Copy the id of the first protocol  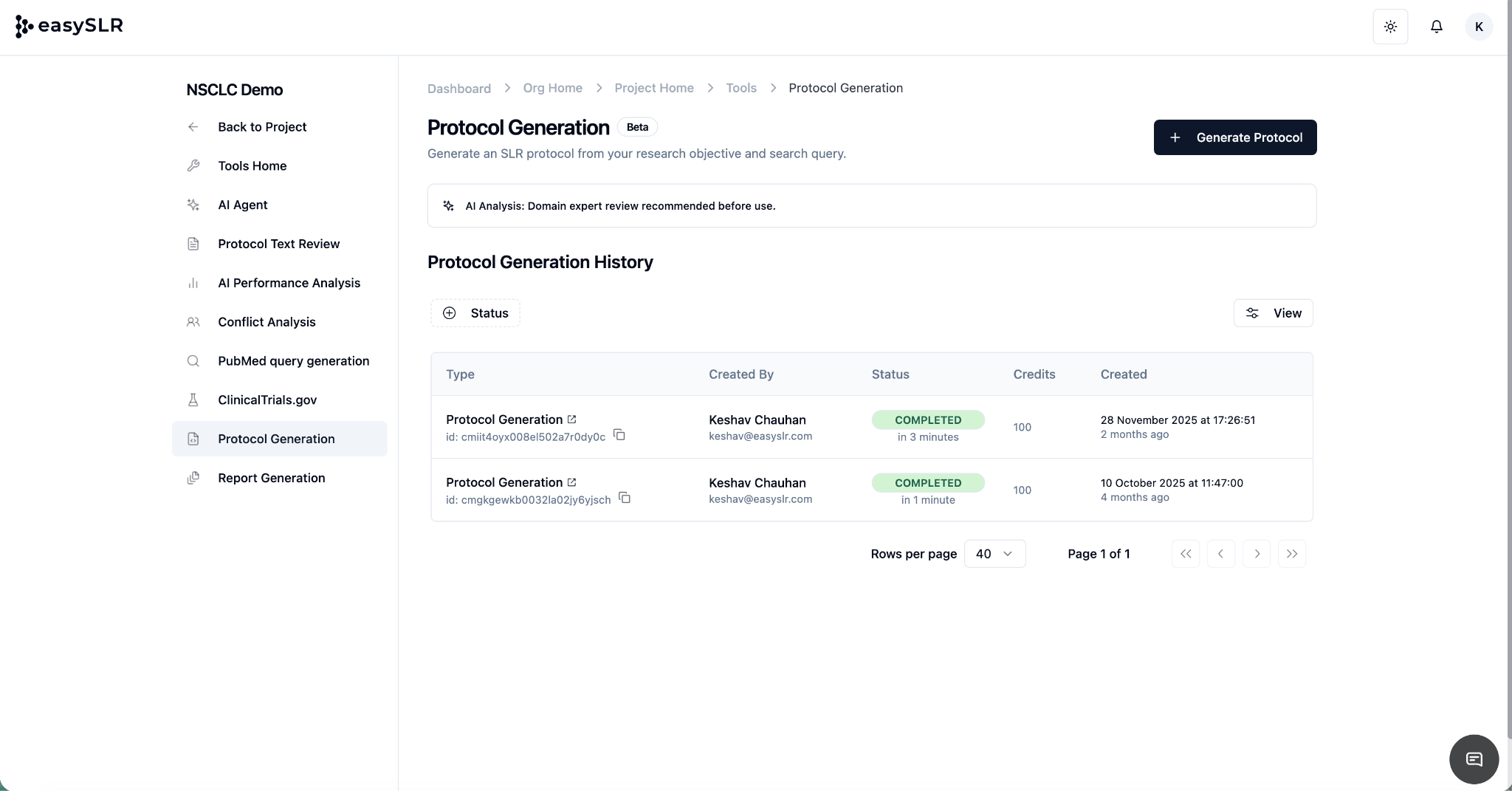click(619, 435)
